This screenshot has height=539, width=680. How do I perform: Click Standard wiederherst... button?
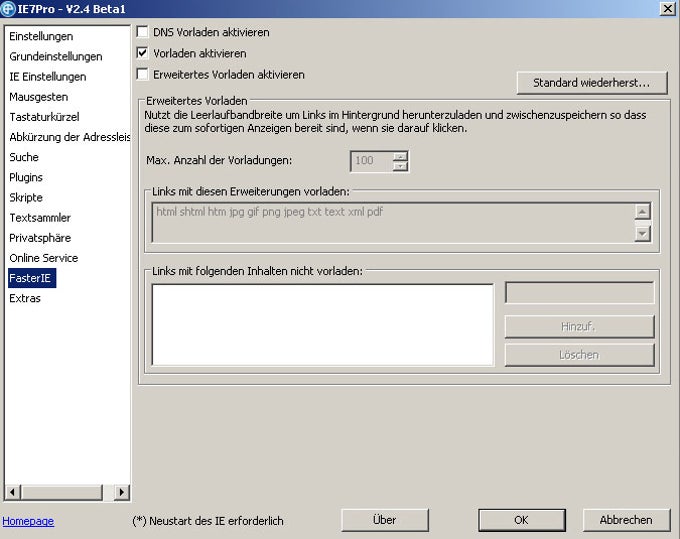(x=592, y=82)
